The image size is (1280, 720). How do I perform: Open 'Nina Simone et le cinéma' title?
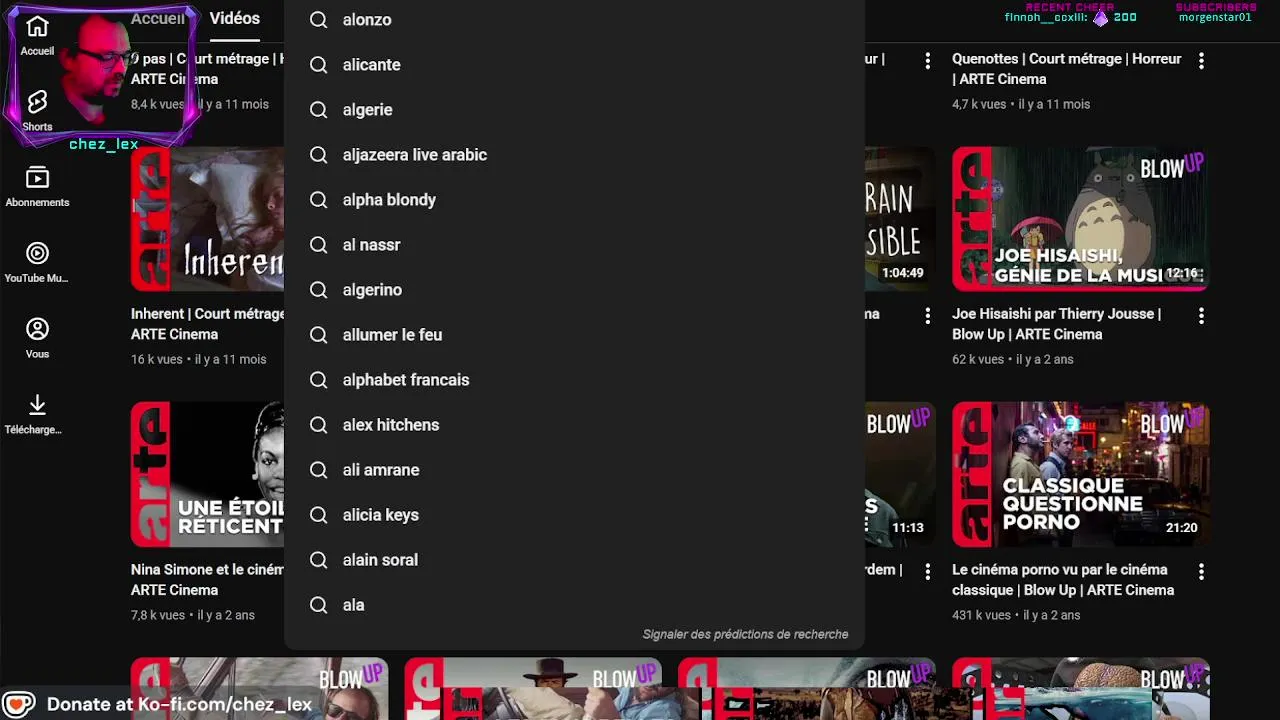(208, 580)
